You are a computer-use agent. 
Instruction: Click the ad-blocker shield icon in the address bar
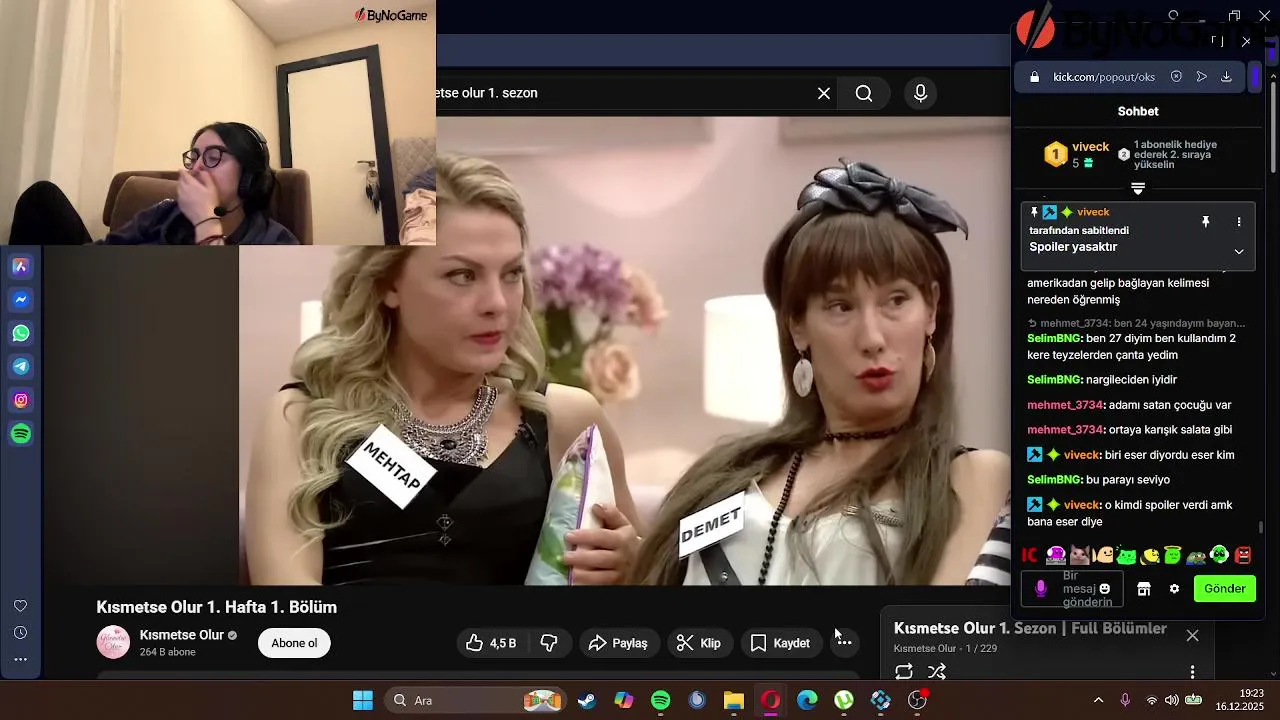point(1176,77)
